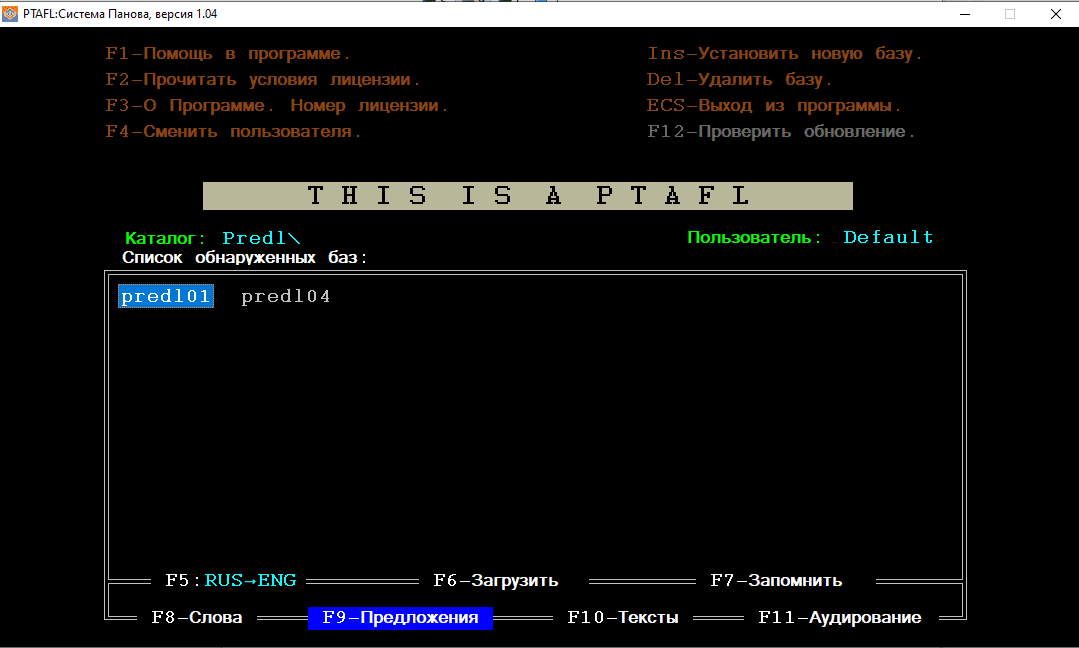Image resolution: width=1079 pixels, height=648 pixels.
Task: Read license terms via F2 item
Action: click(x=262, y=80)
